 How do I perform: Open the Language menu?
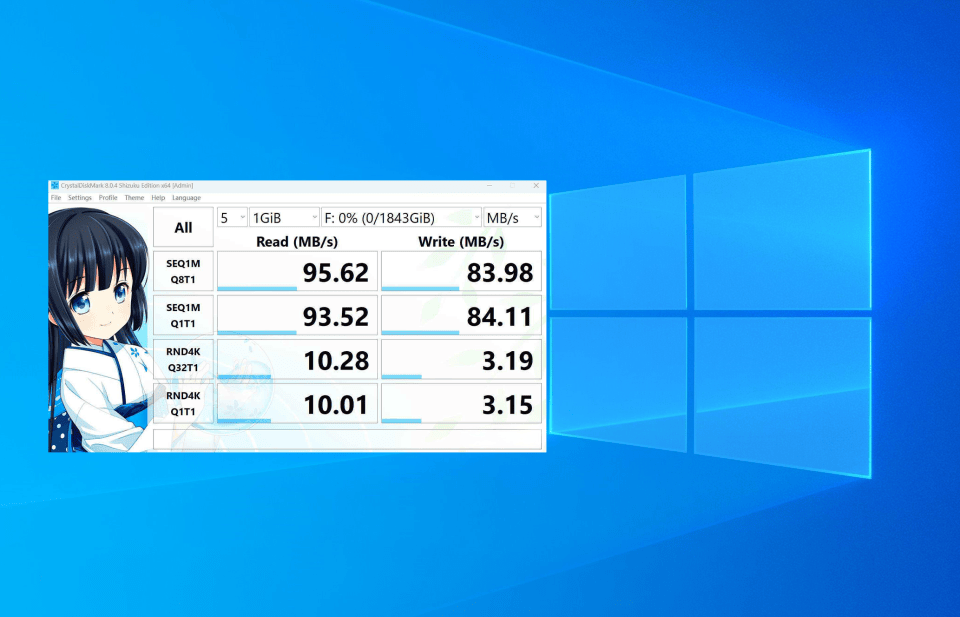pos(186,198)
